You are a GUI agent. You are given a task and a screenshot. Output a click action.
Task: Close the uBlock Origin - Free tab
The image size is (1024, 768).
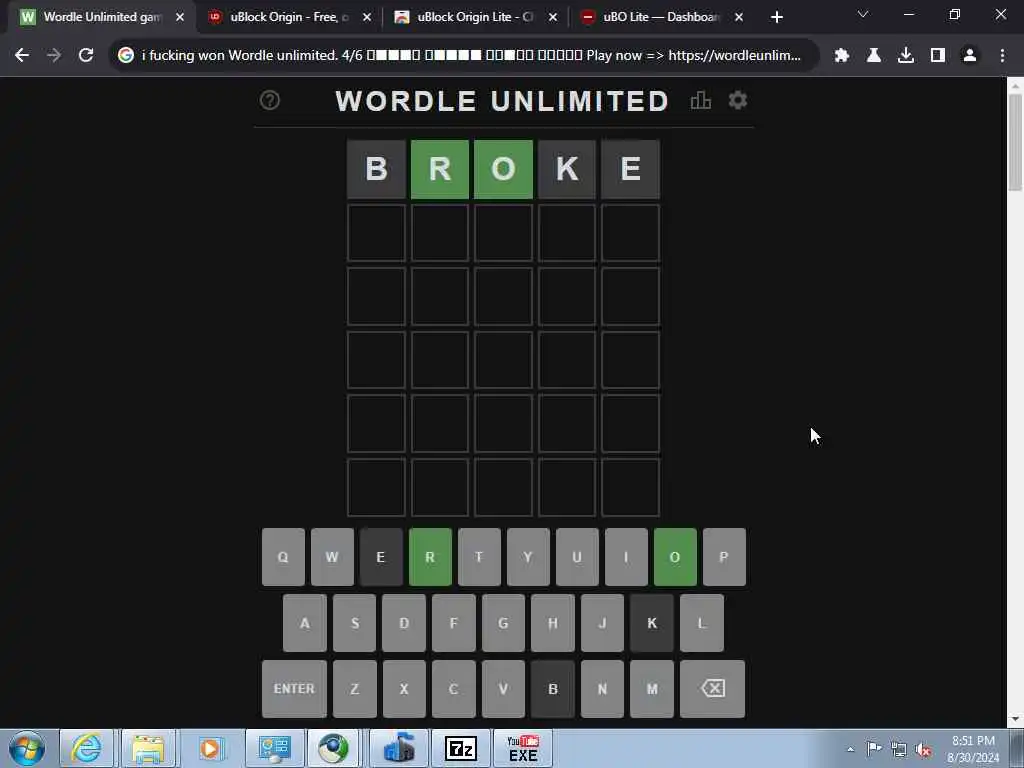[x=367, y=17]
